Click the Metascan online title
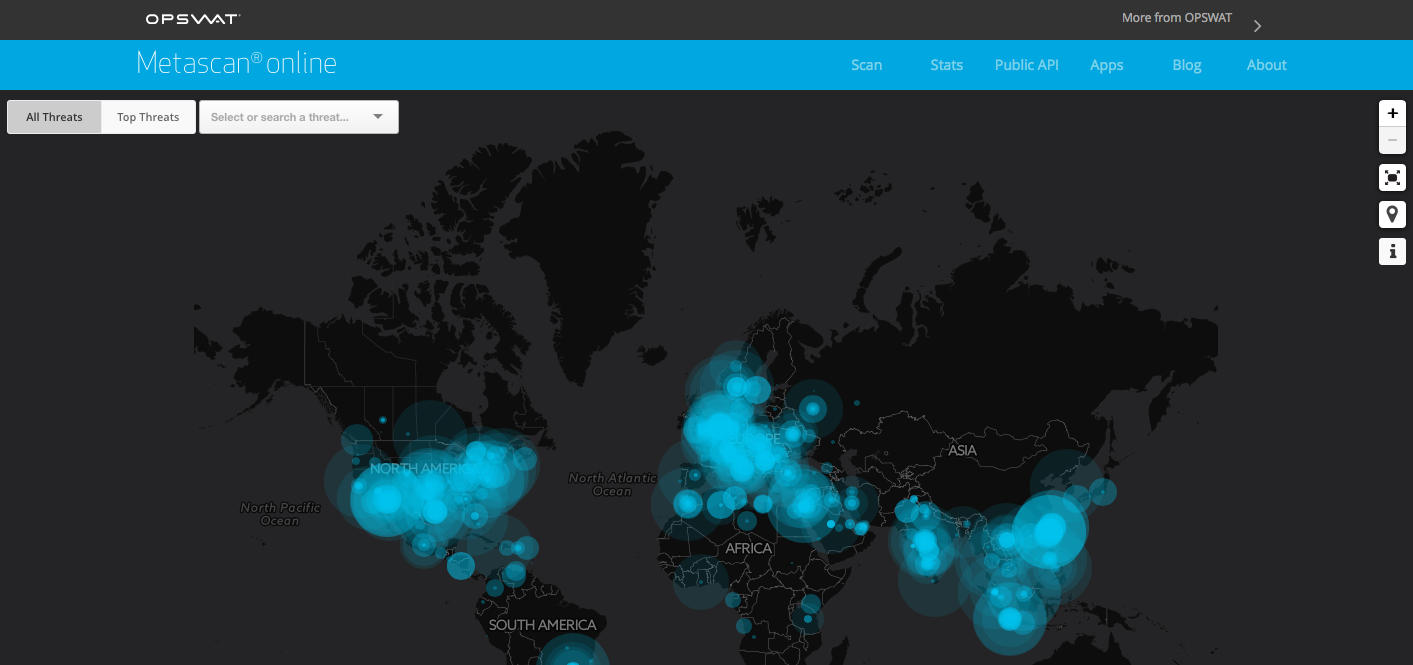The height and width of the screenshot is (665, 1413). 236,63
